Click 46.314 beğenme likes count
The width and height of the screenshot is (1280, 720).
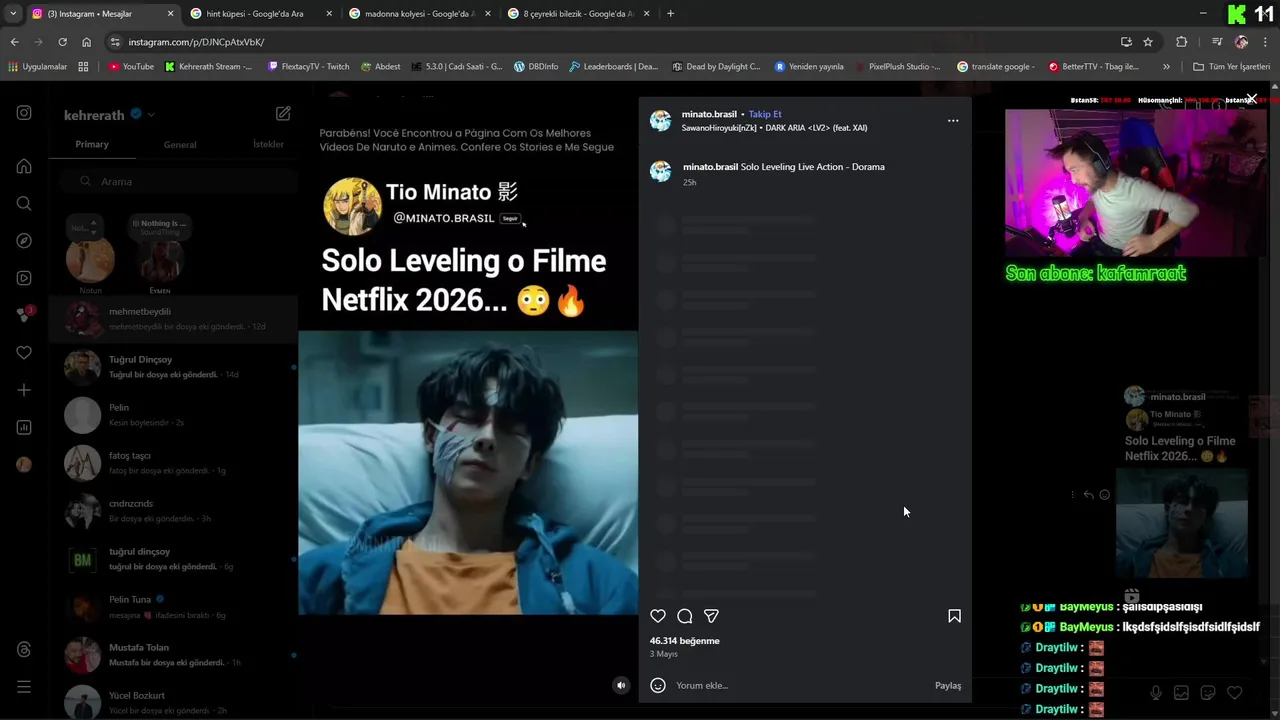[x=684, y=641]
